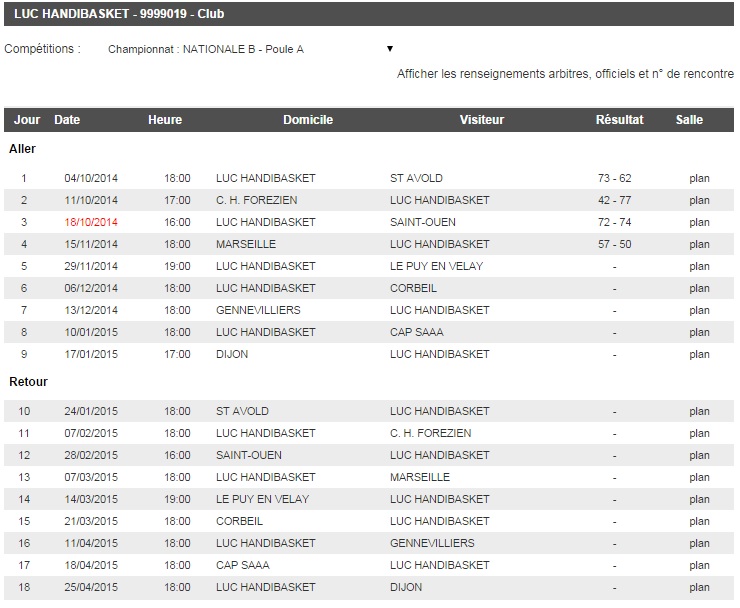Open the plan link for the DIJON match on 17/01/2015
Viewport: 740px width, 608px height.
point(699,355)
